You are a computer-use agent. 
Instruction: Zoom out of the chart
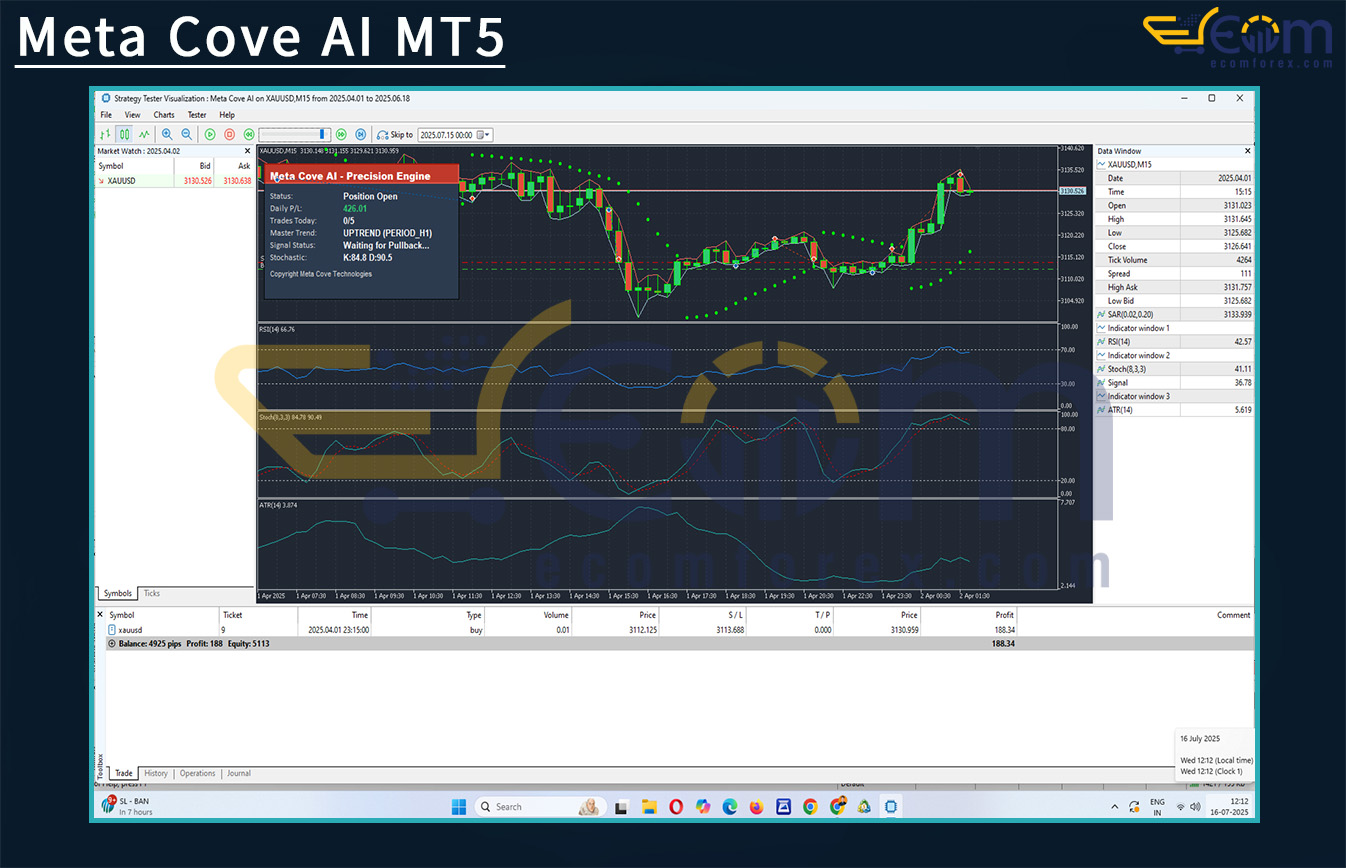186,134
